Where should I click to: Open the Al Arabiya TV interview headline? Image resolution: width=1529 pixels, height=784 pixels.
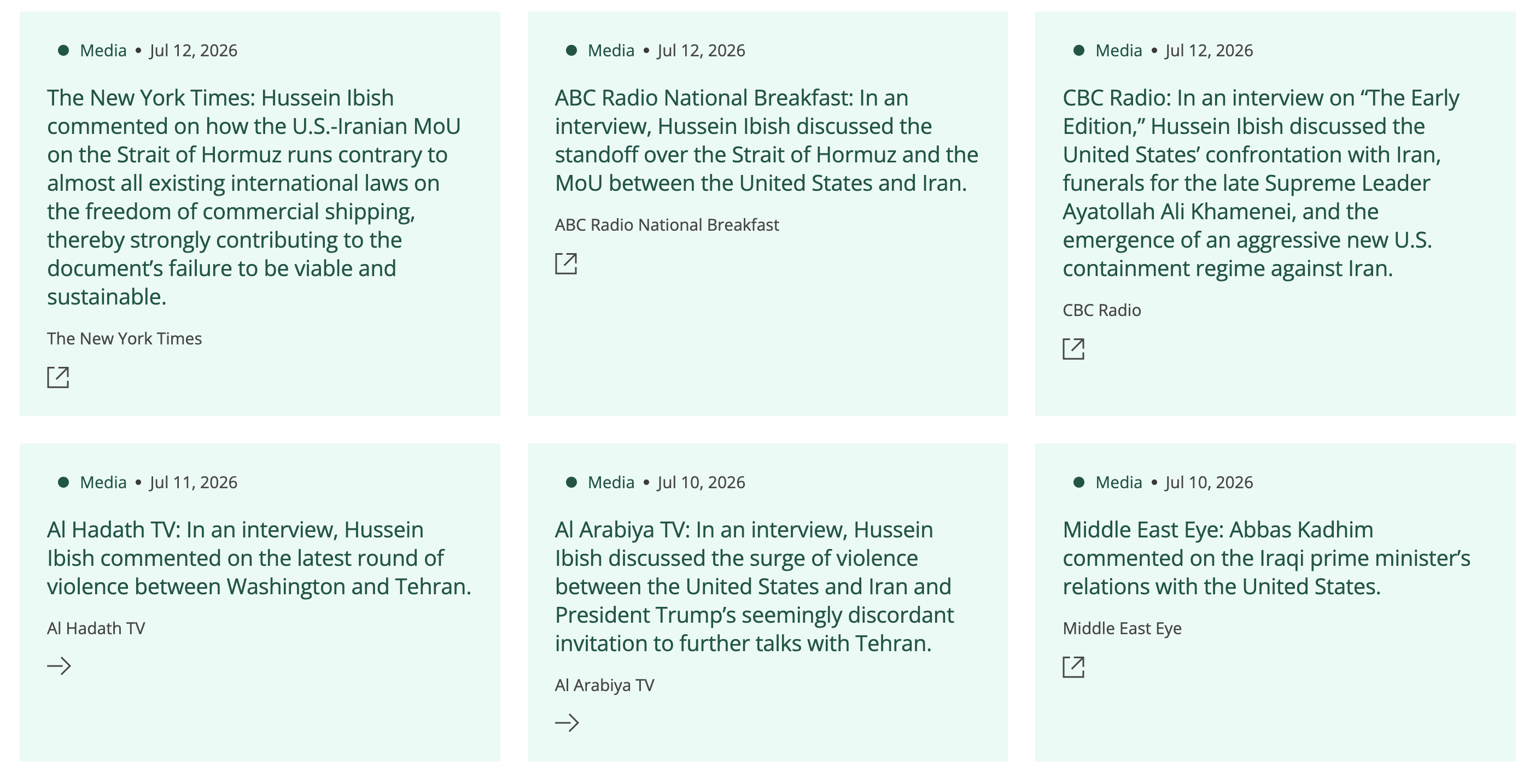pos(755,587)
